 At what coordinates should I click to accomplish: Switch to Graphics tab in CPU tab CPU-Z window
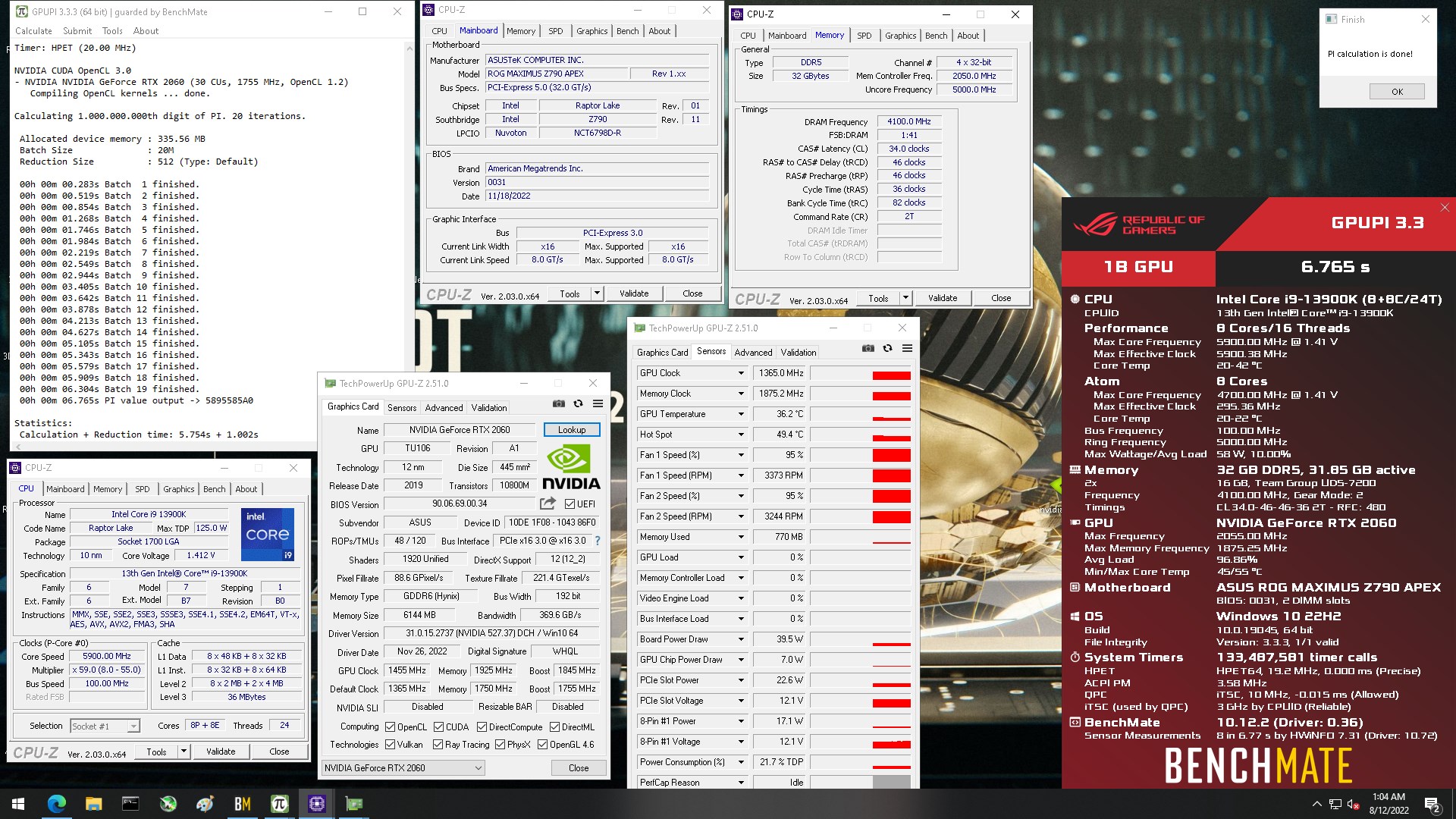pyautogui.click(x=179, y=489)
